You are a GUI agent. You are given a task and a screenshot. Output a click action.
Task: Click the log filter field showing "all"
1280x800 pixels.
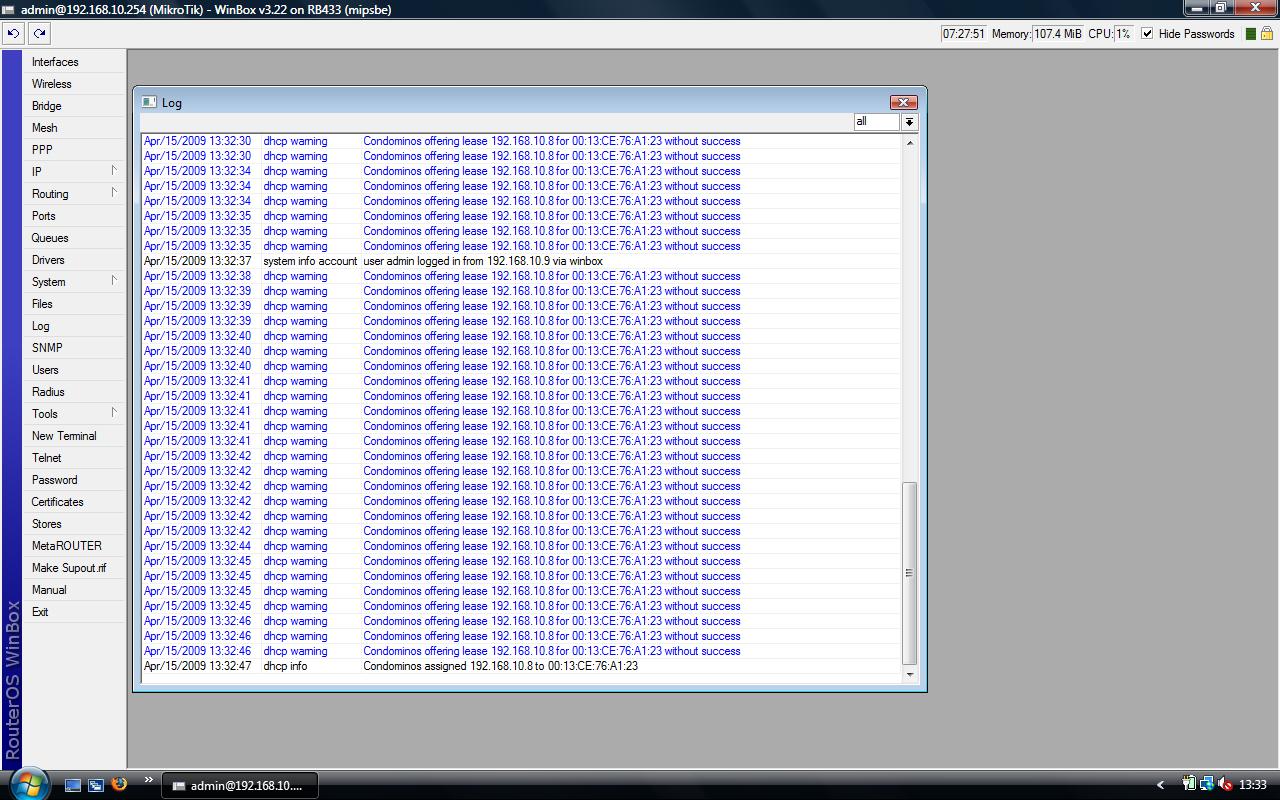877,122
